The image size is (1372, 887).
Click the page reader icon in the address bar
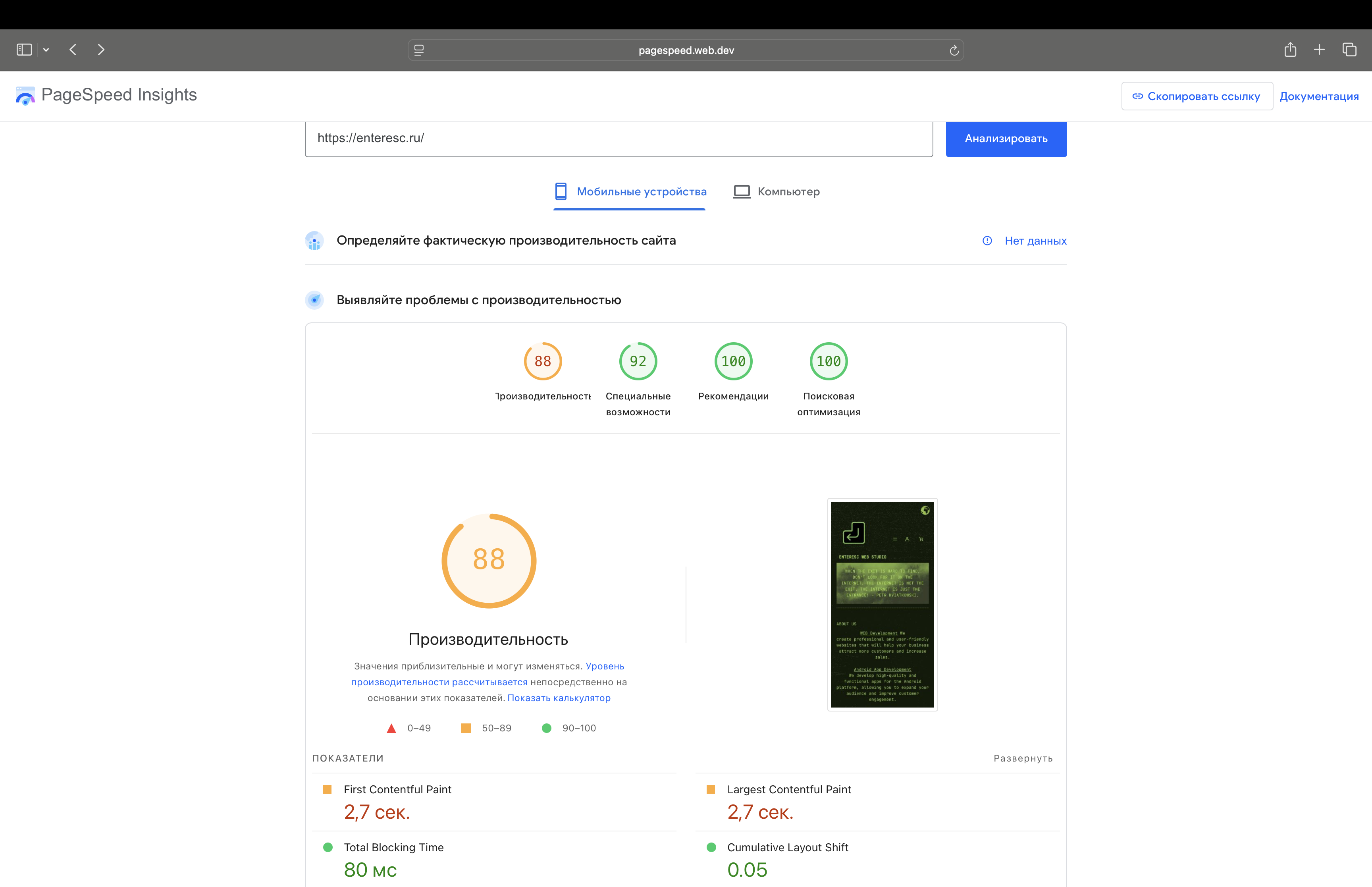click(419, 50)
